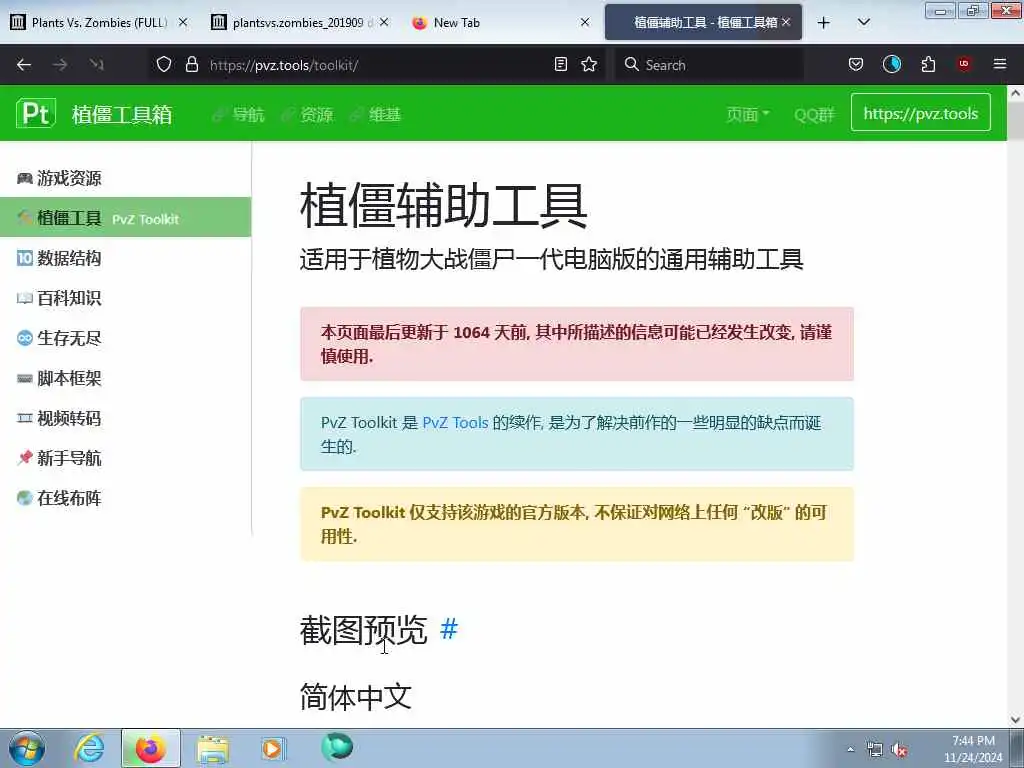The image size is (1024, 768).
Task: Open 新手导航 in the sidebar
Action: point(125,458)
